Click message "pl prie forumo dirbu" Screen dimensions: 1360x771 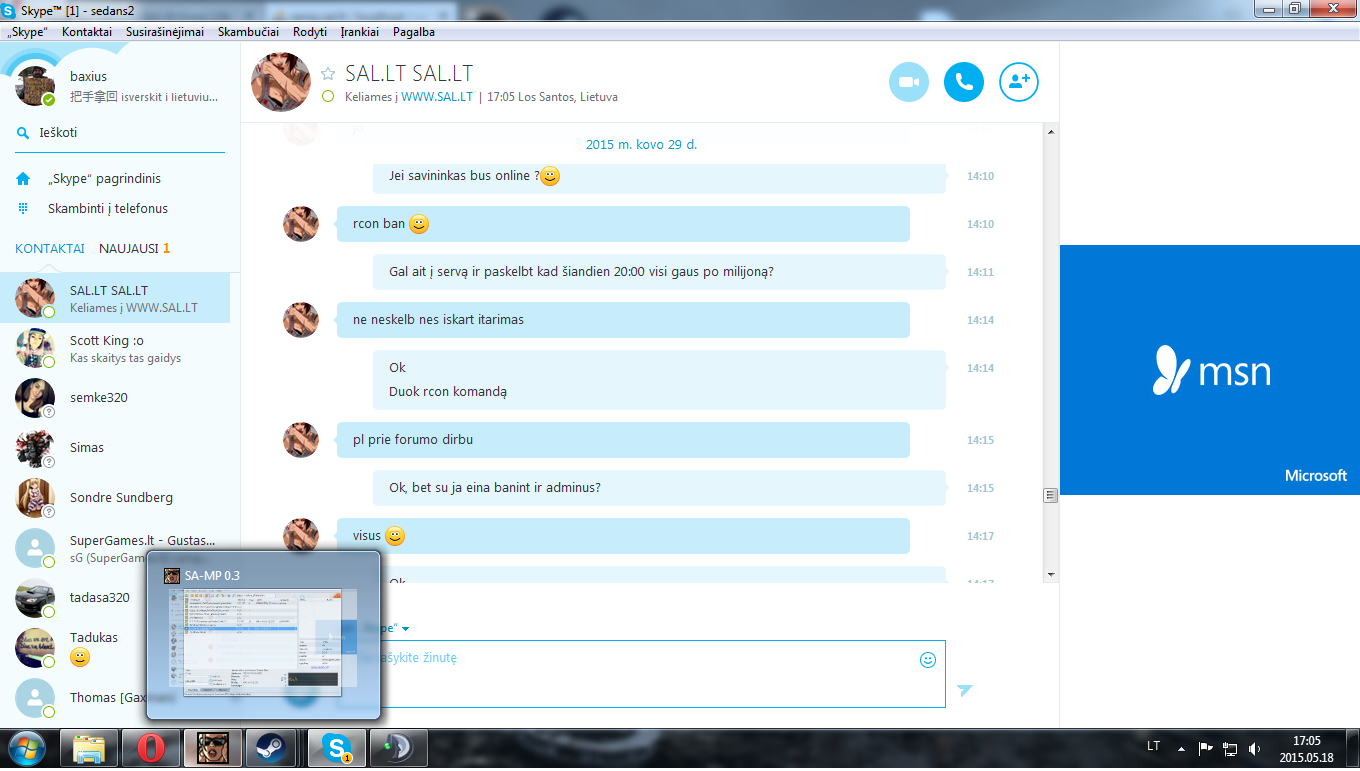pos(623,440)
